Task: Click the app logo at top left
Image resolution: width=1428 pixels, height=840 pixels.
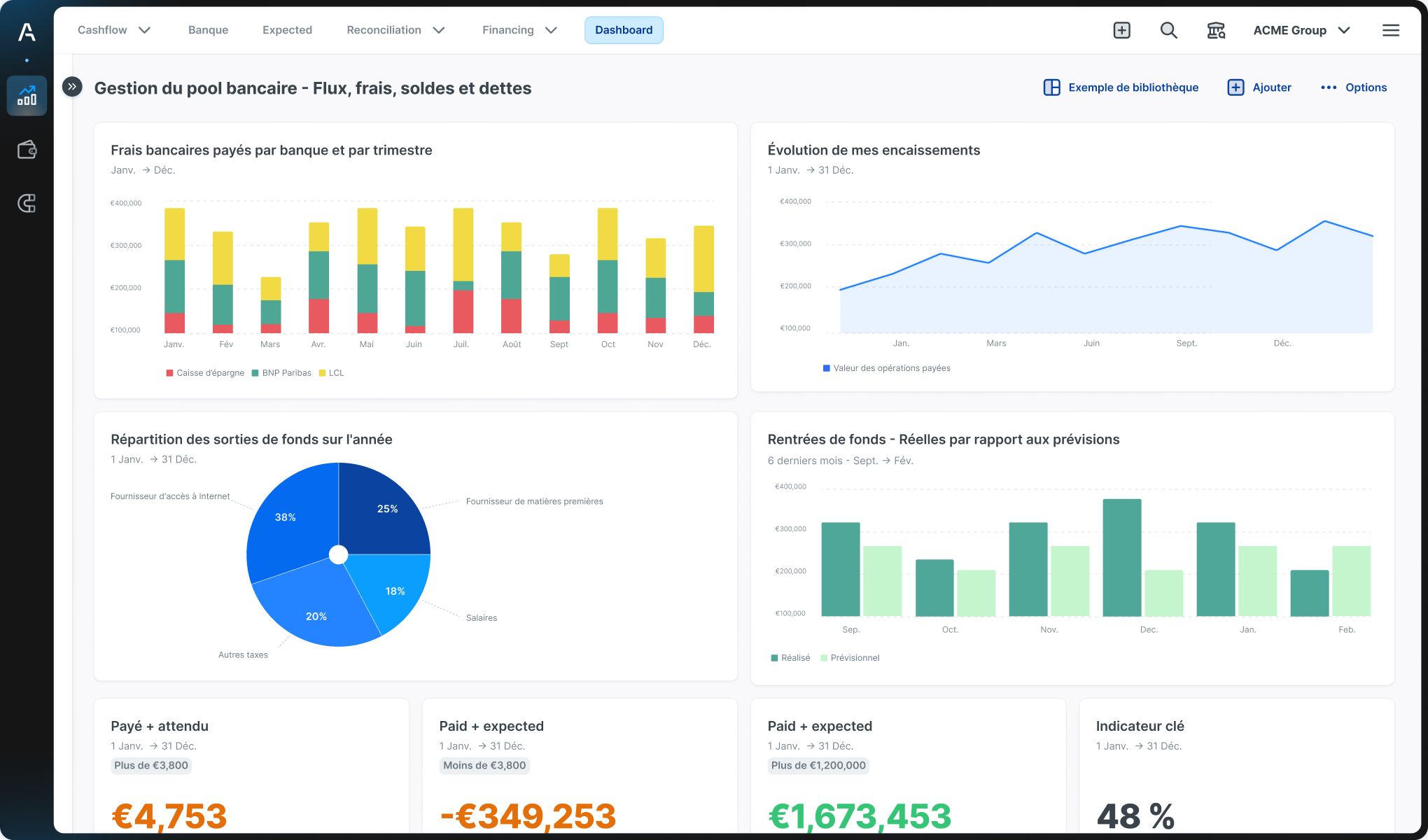Action: click(27, 31)
